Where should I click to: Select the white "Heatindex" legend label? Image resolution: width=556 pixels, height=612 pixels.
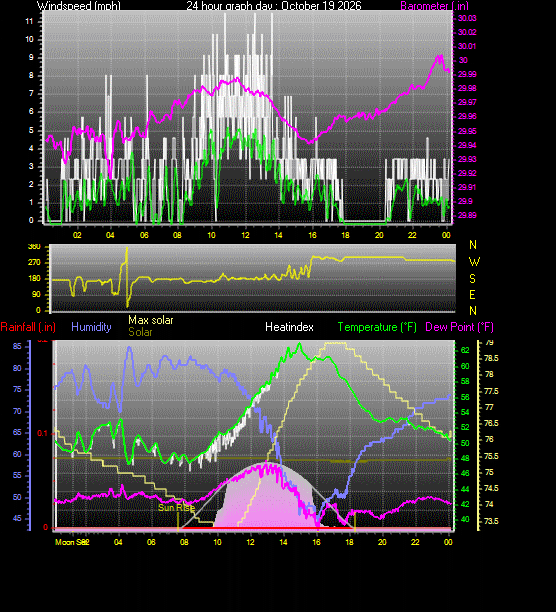click(x=289, y=327)
